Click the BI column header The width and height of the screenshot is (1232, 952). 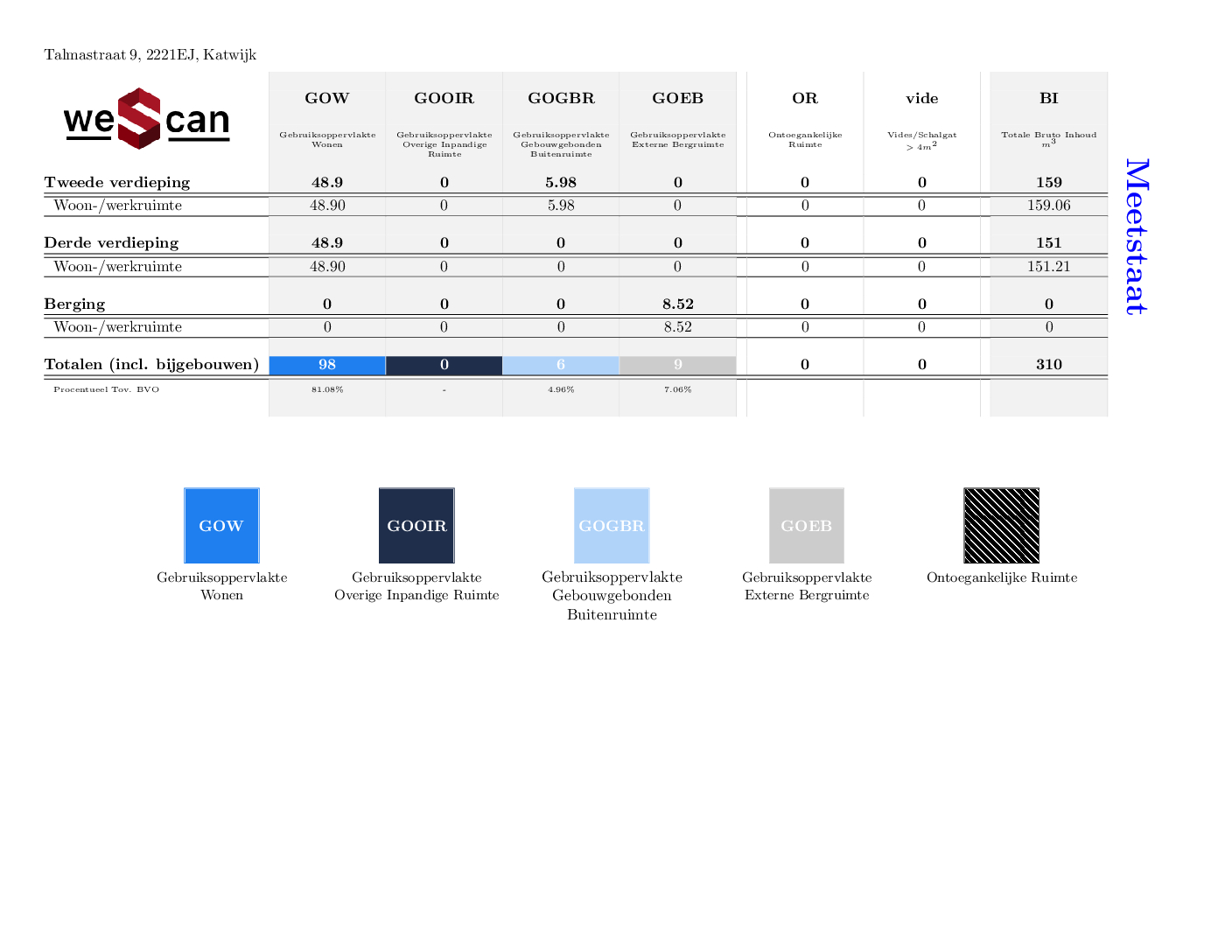click(x=1048, y=98)
